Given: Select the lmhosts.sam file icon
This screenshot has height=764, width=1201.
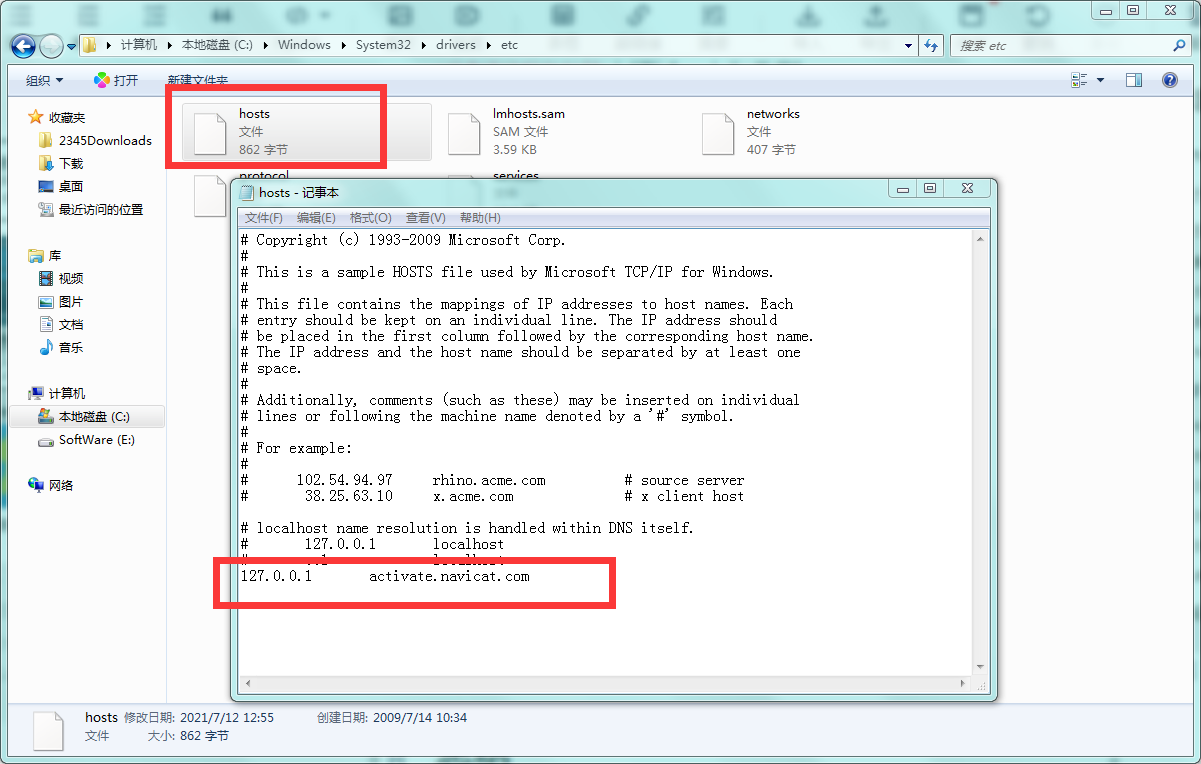Looking at the screenshot, I should (464, 133).
